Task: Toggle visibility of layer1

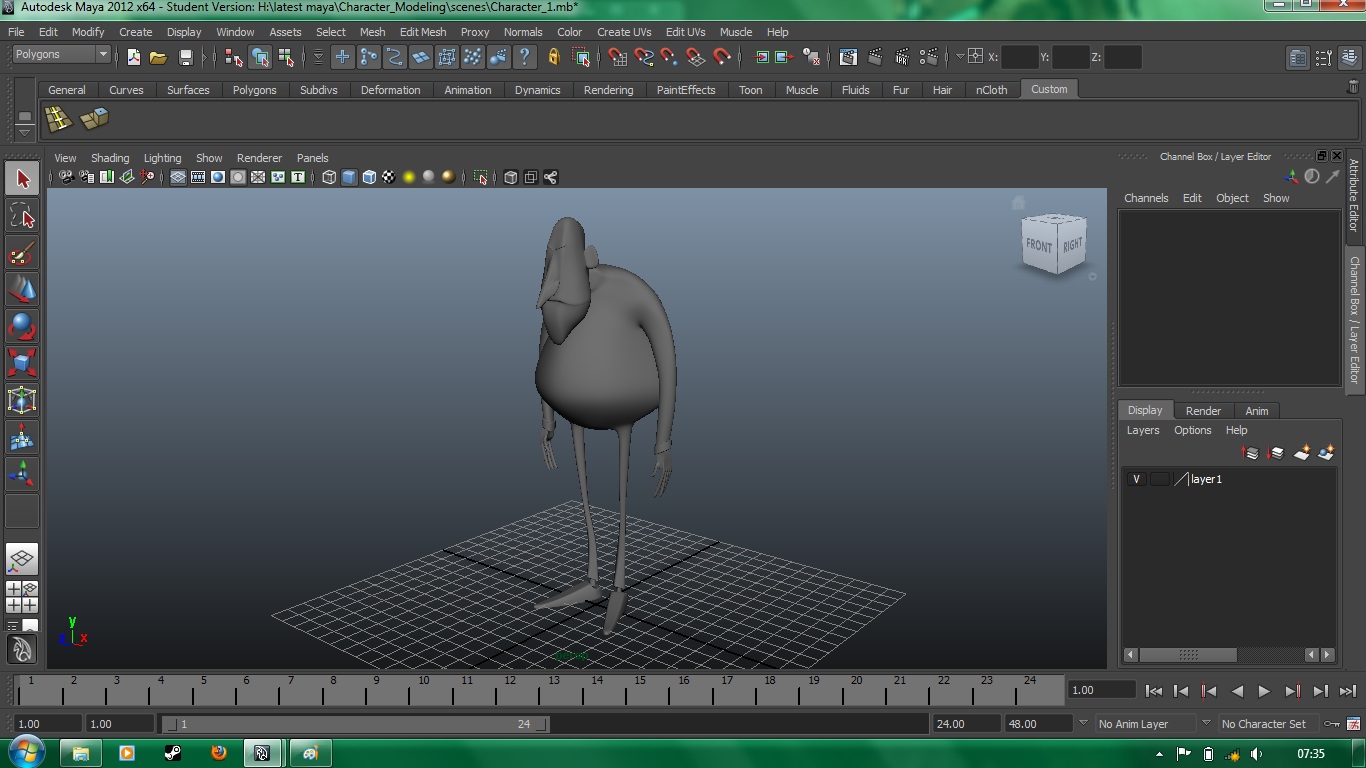Action: [1135, 479]
